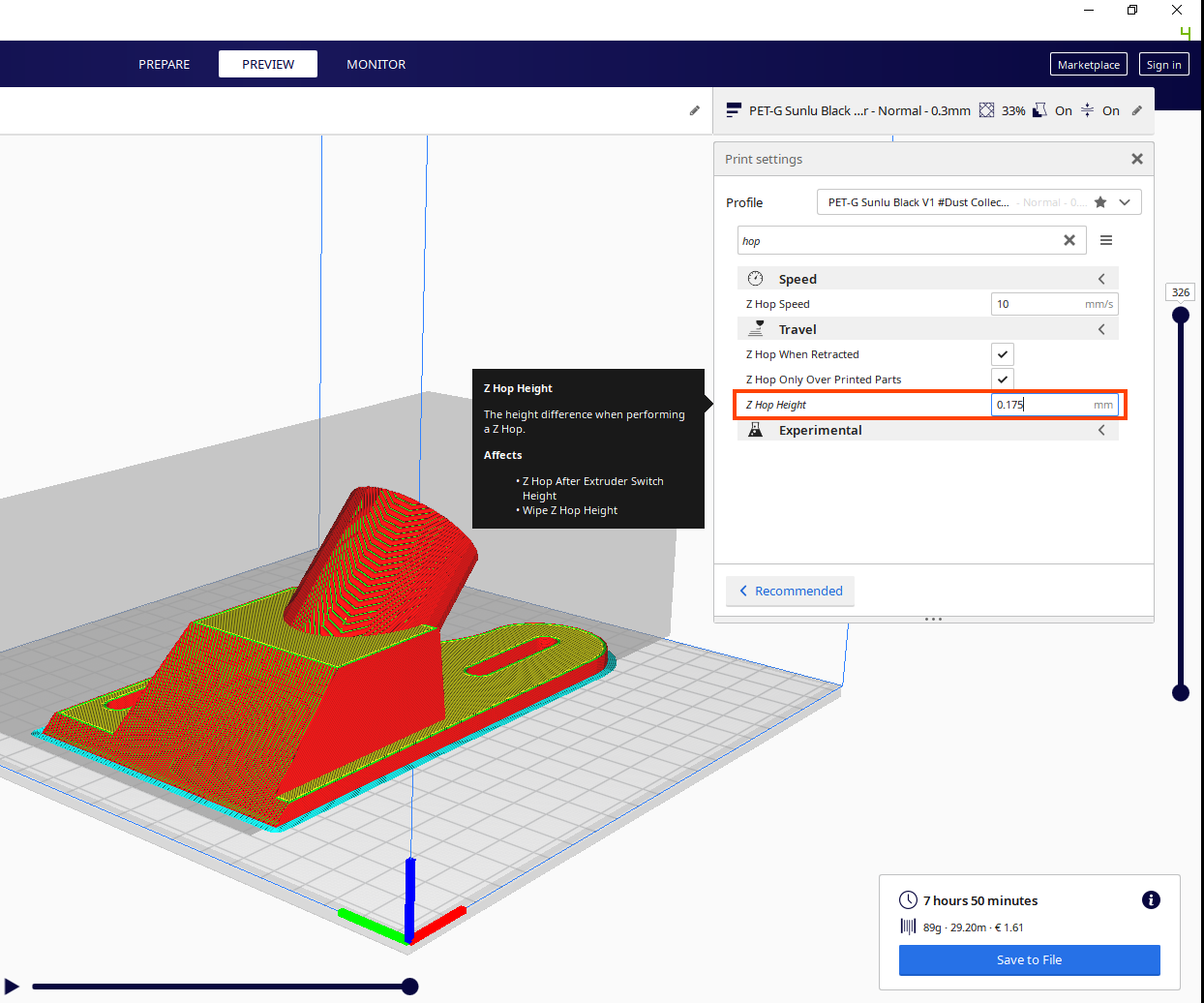The width and height of the screenshot is (1204, 1003).
Task: Click the print settings panel resize handle dots
Action: coord(933,619)
